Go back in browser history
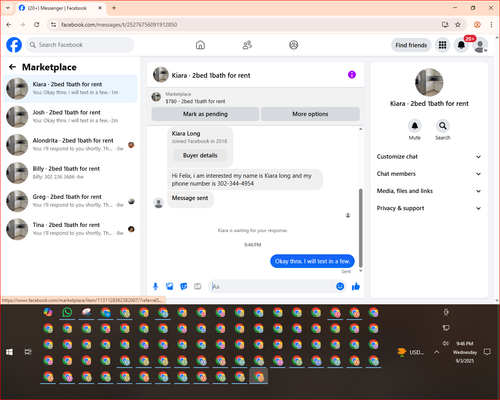Viewport: 500px width, 400px height. (9, 25)
